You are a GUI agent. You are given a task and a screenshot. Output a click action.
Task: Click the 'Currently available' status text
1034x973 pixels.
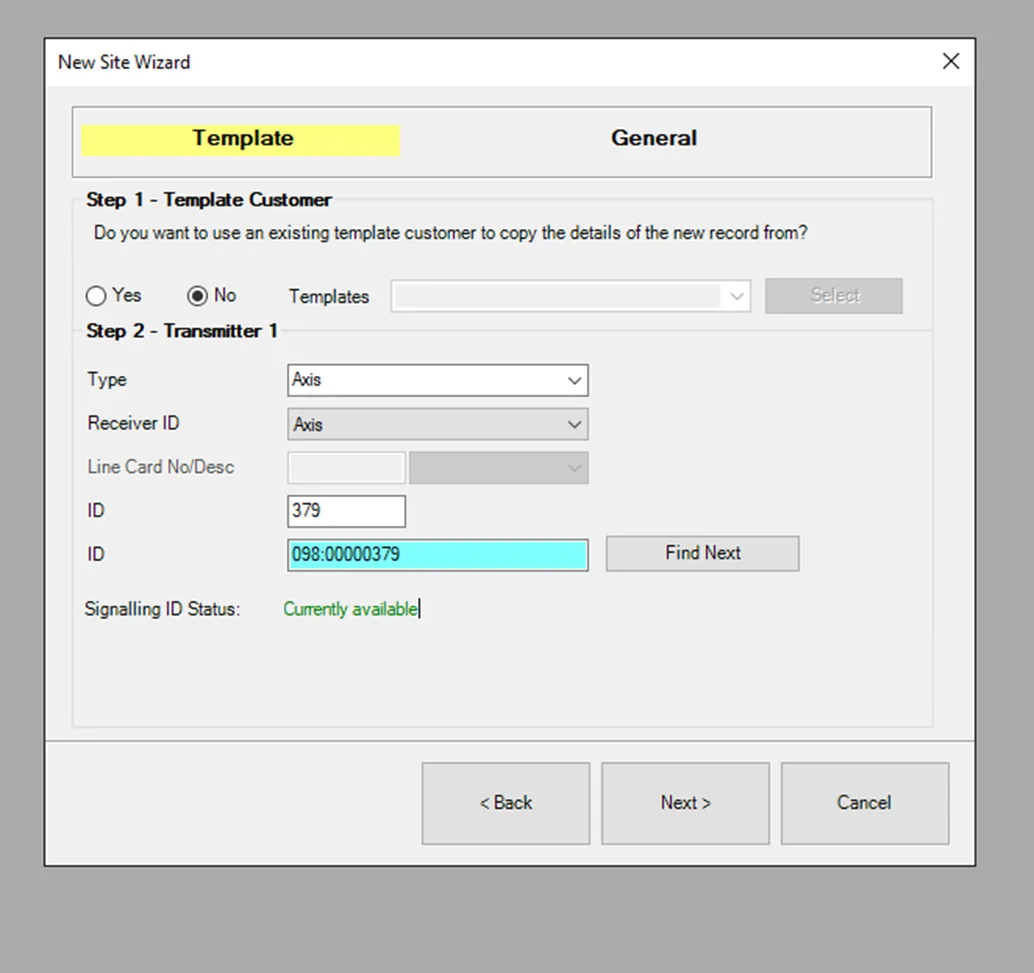pyautogui.click(x=350, y=609)
